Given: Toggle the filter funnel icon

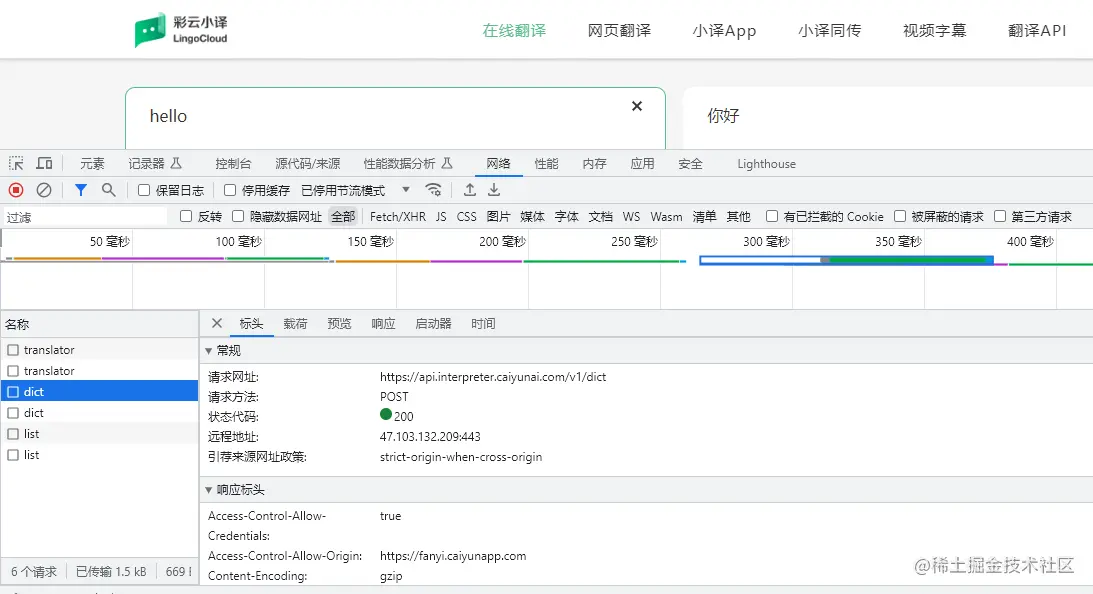Looking at the screenshot, I should (81, 190).
